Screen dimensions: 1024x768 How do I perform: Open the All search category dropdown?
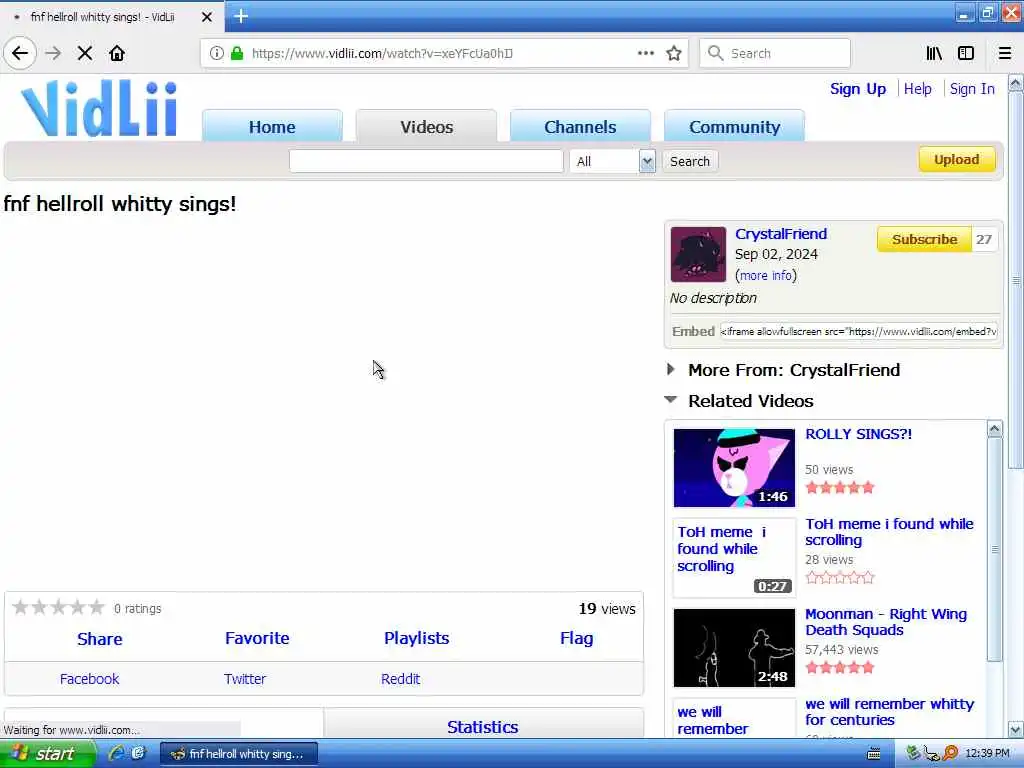click(x=612, y=161)
